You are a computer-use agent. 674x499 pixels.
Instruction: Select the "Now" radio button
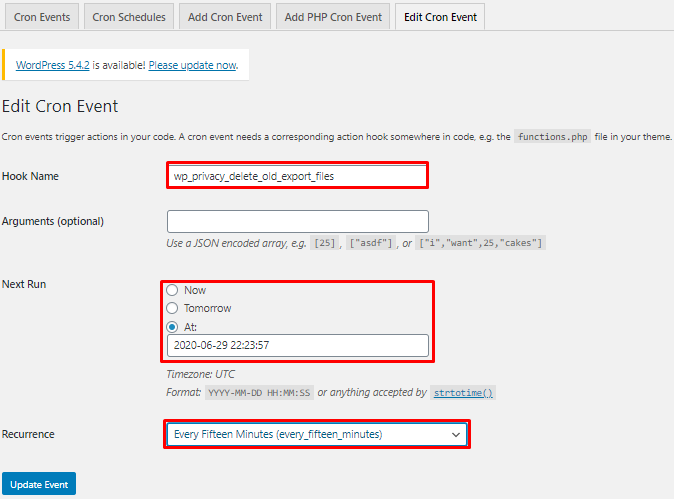click(x=173, y=290)
